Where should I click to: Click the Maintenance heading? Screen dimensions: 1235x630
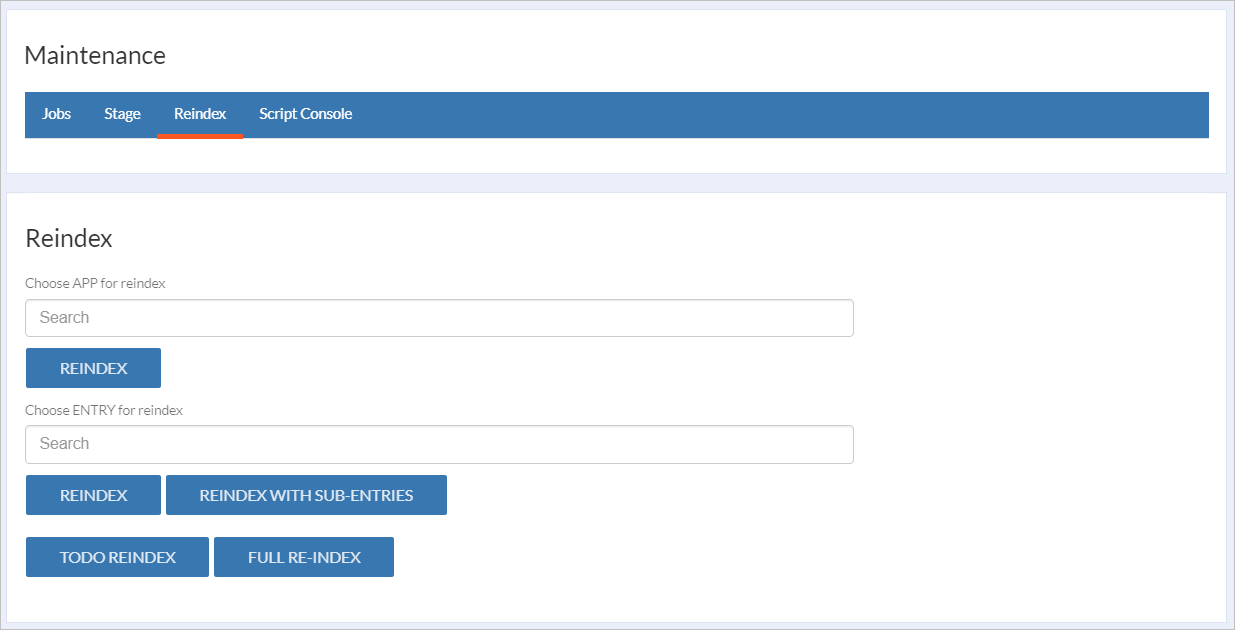(95, 55)
